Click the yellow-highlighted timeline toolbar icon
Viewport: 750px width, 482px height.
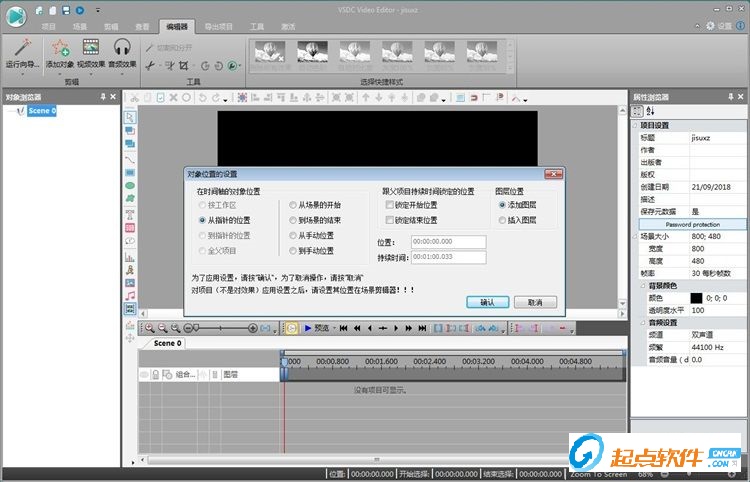click(291, 328)
